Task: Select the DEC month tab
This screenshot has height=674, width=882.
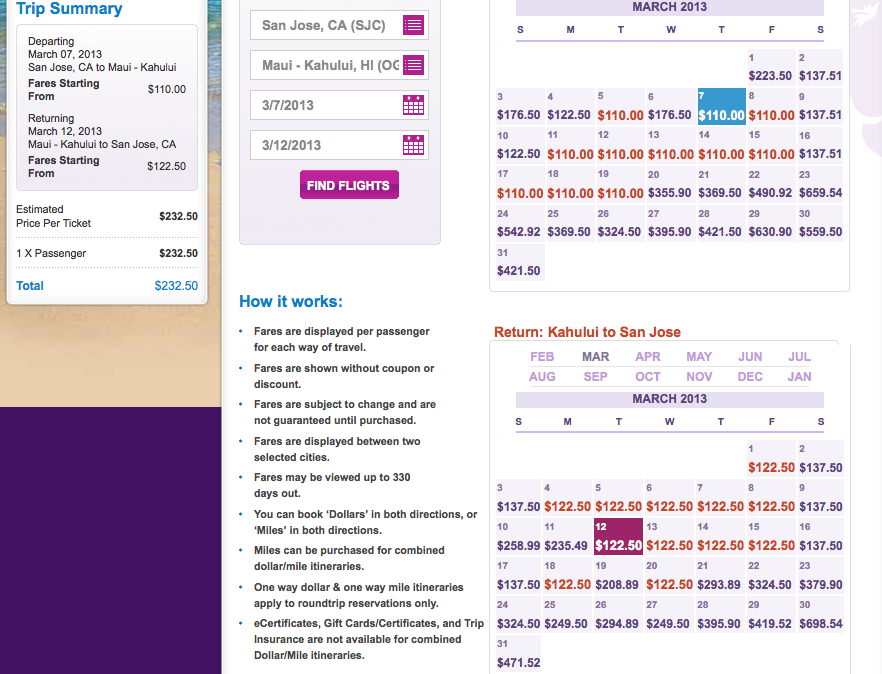Action: coord(750,378)
